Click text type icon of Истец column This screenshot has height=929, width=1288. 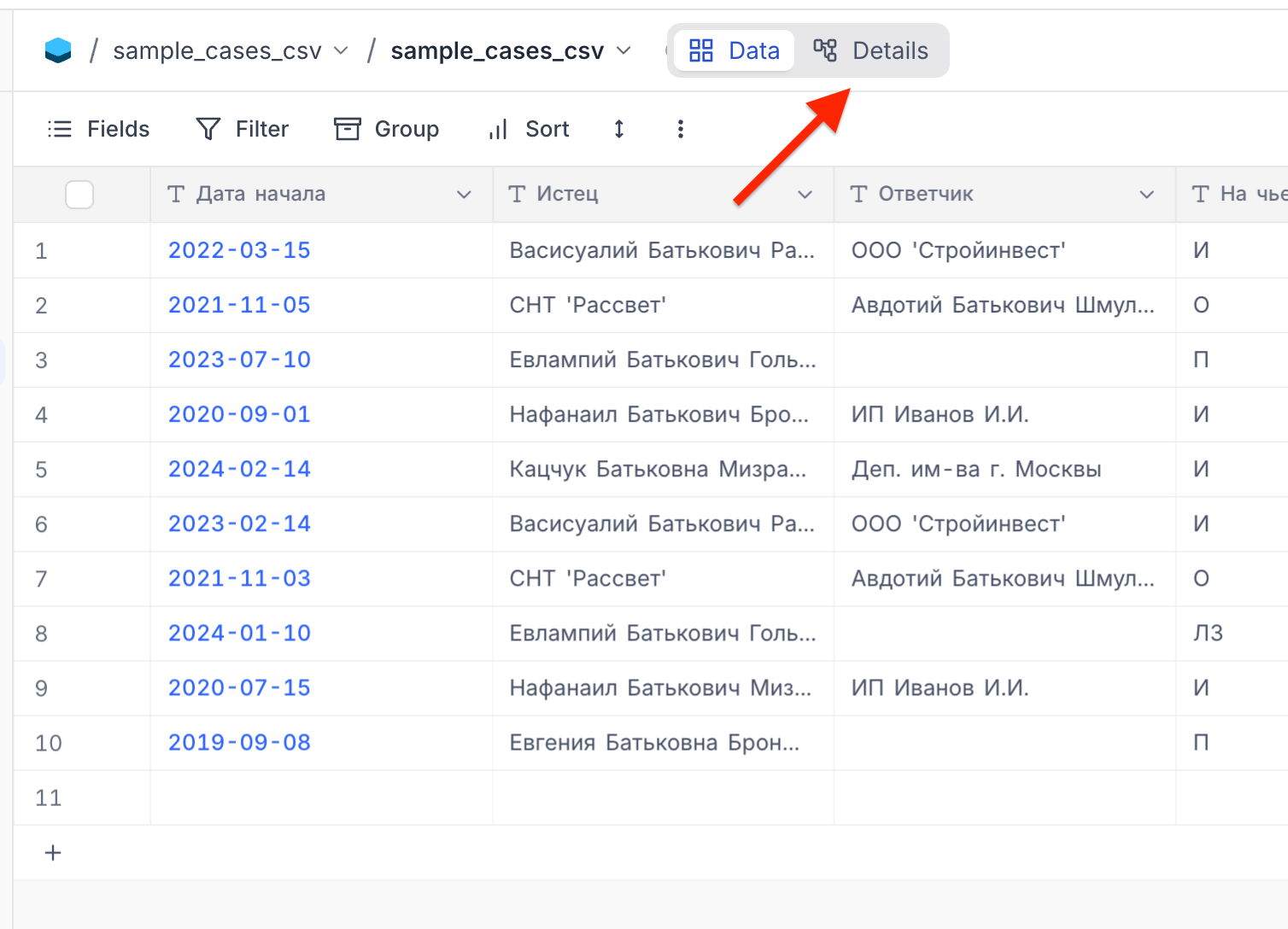tap(517, 195)
